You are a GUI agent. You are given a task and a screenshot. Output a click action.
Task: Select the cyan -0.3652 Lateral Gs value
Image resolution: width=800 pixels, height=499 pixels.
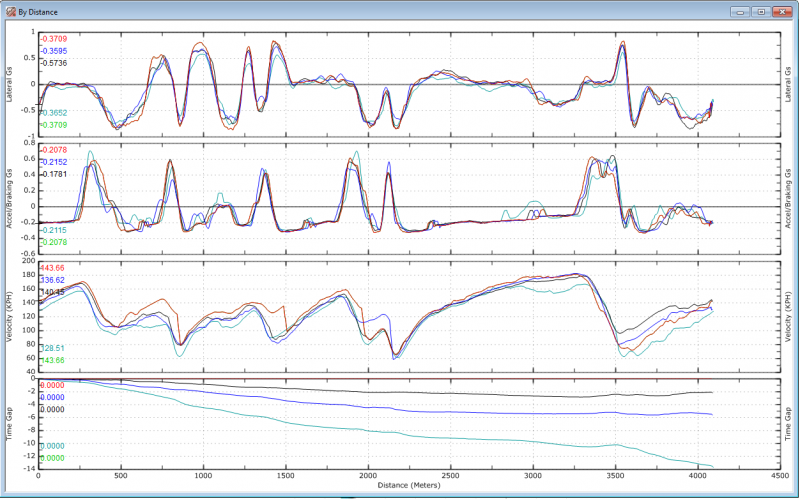[x=54, y=113]
